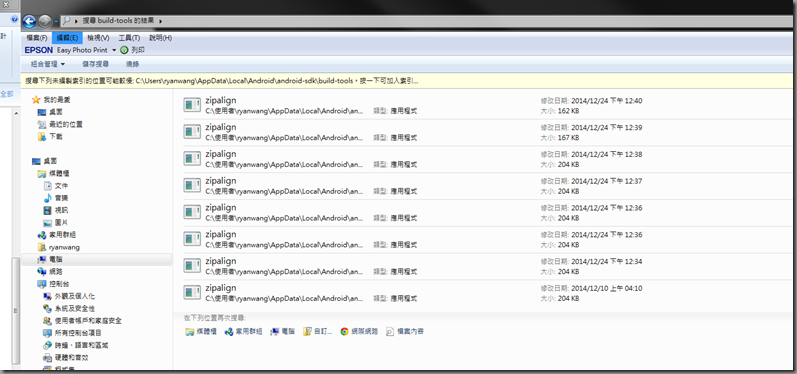This screenshot has width=797, height=374.
Task: Select 桌面 under 我的最愛
Action: click(56, 112)
